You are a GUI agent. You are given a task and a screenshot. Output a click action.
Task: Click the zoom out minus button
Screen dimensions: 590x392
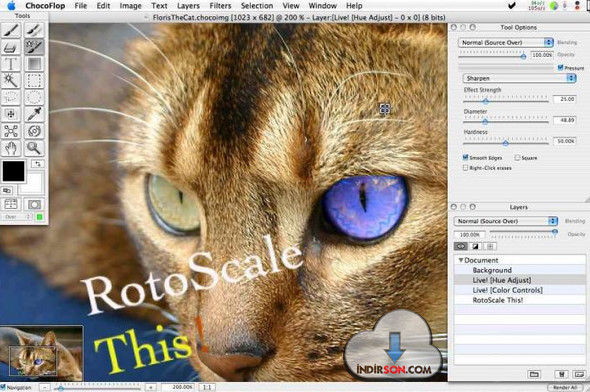(x=45, y=387)
